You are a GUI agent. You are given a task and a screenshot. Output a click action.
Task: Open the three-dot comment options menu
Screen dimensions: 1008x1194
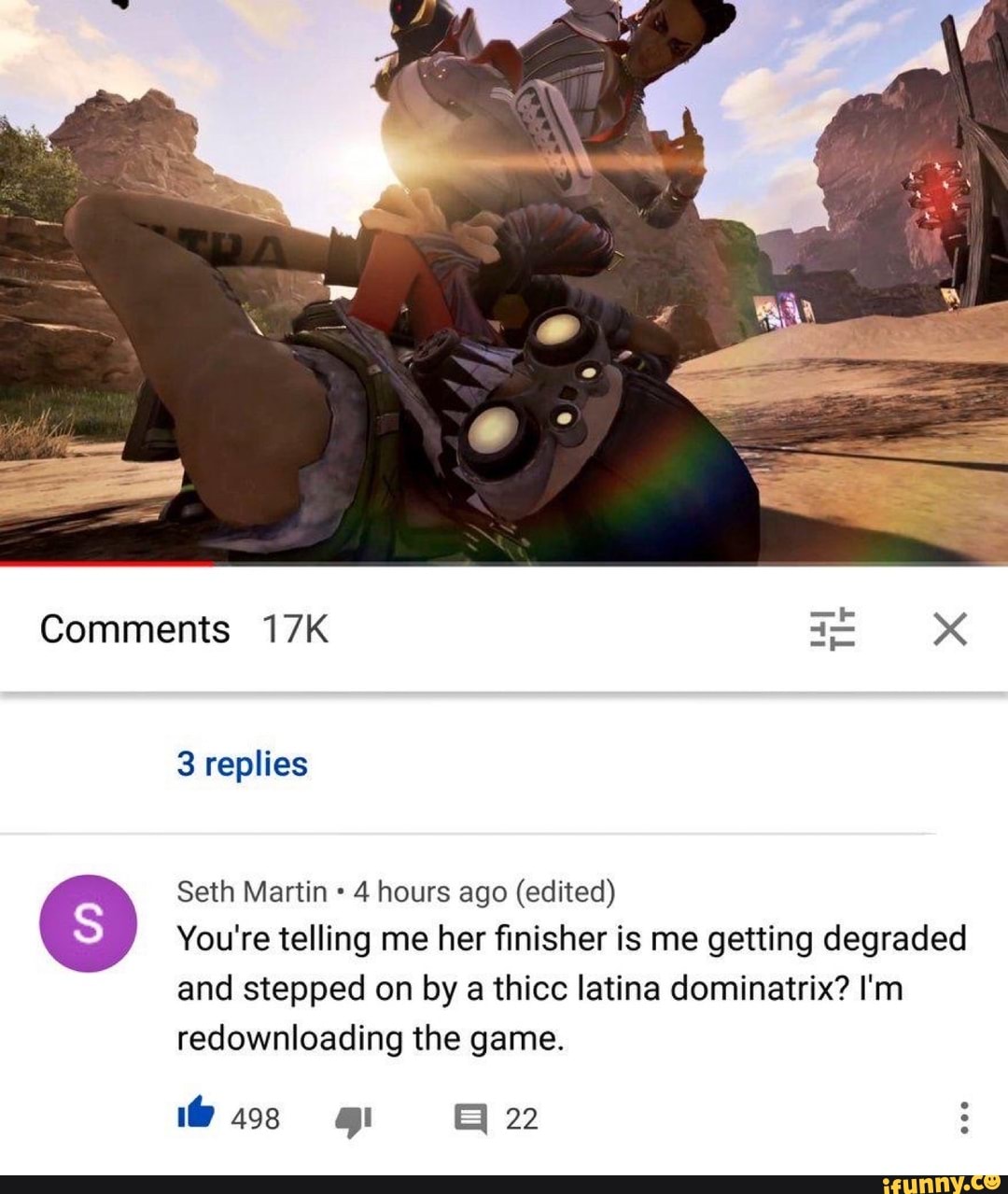[964, 1117]
